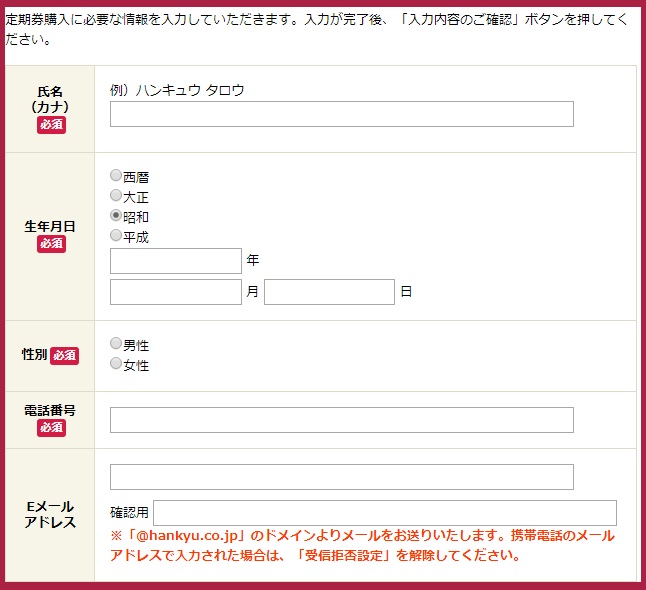This screenshot has height=590, width=646.
Task: Click the 生年月日 label
Action: [x=50, y=227]
